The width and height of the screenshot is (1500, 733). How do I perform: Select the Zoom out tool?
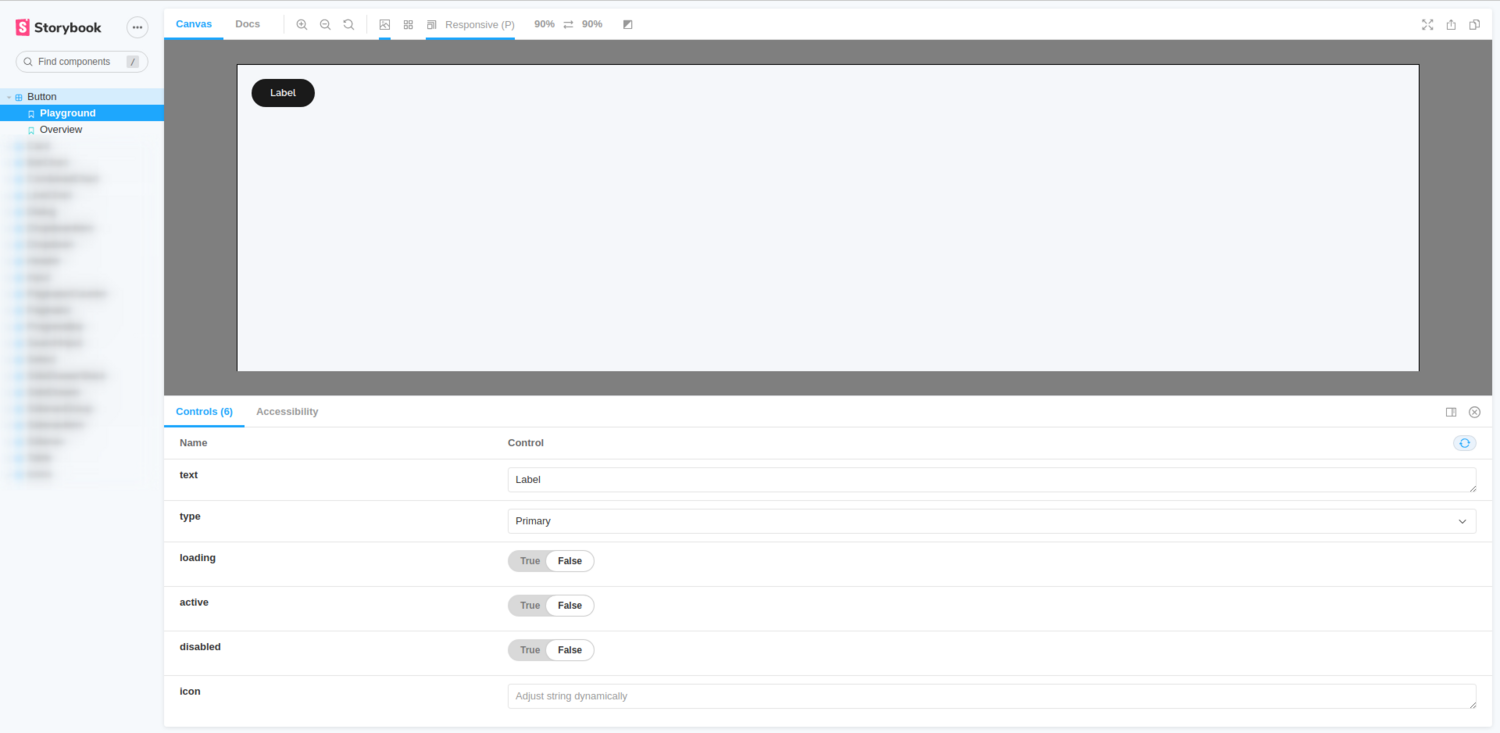(x=325, y=24)
